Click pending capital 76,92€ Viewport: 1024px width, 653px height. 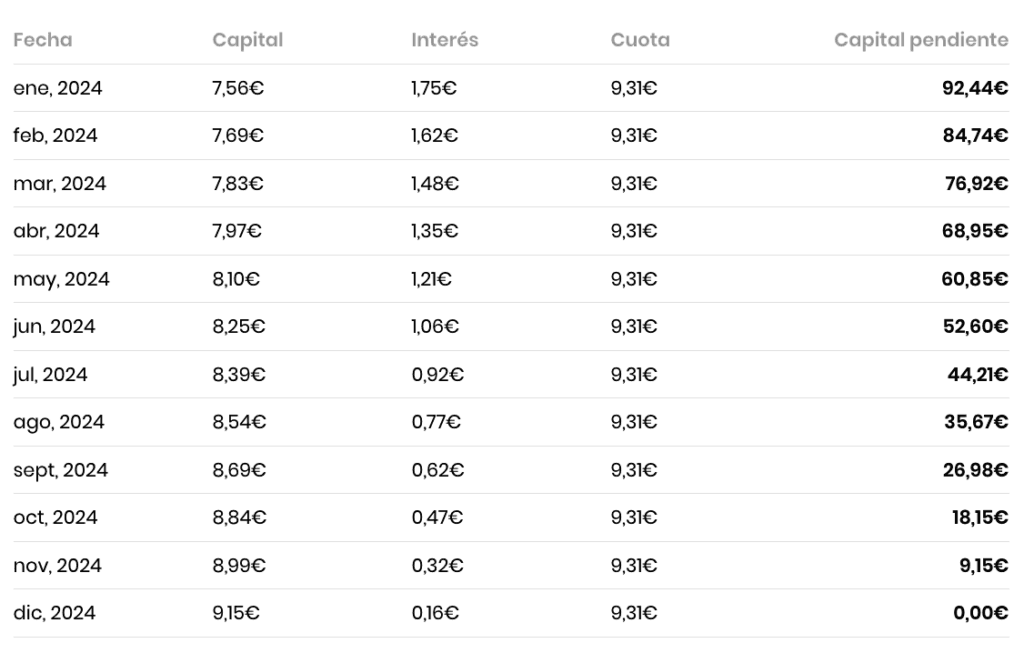click(x=974, y=184)
